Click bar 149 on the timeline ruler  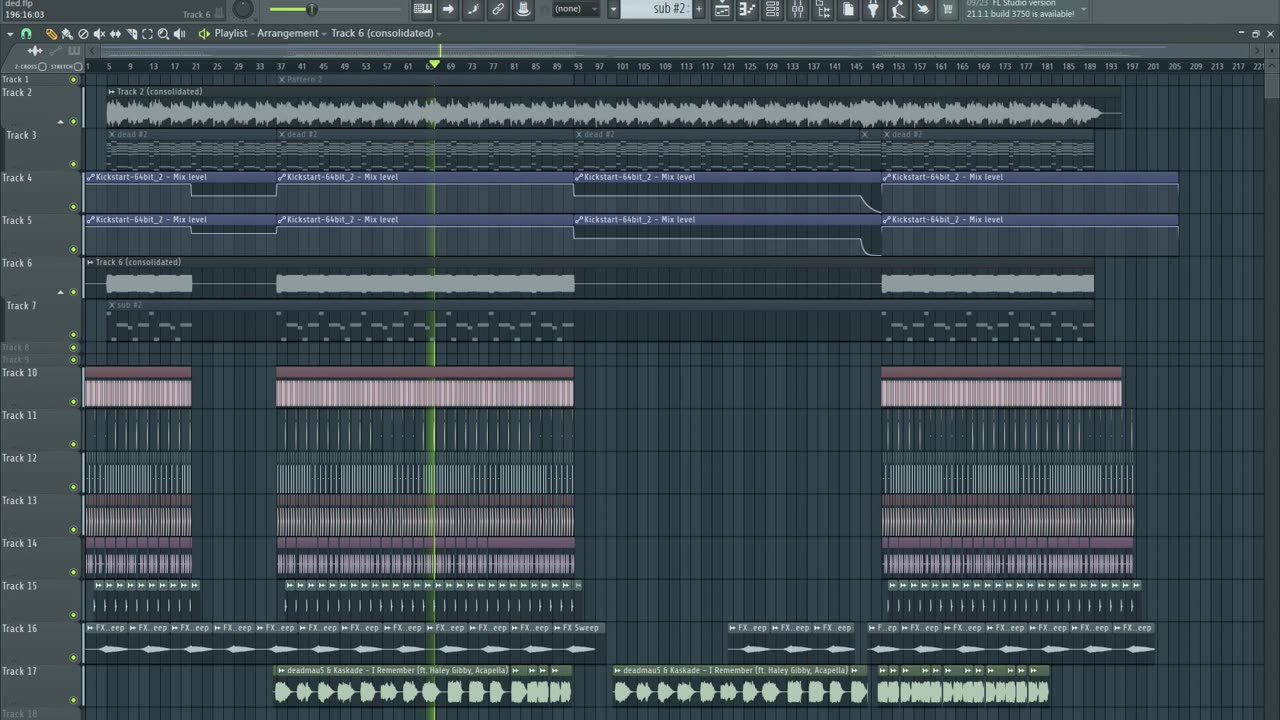click(877, 66)
